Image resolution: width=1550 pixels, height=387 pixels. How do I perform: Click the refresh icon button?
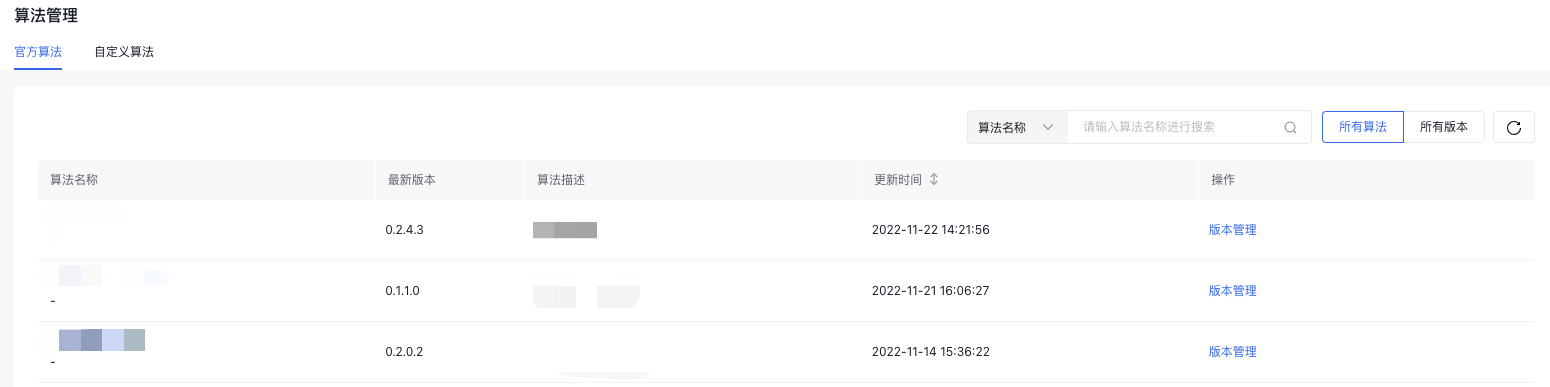(1513, 127)
